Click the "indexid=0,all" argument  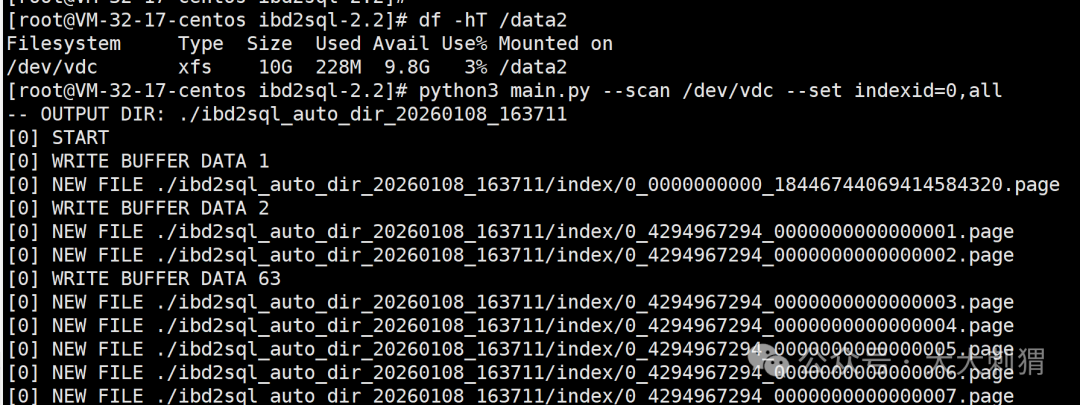[927, 91]
